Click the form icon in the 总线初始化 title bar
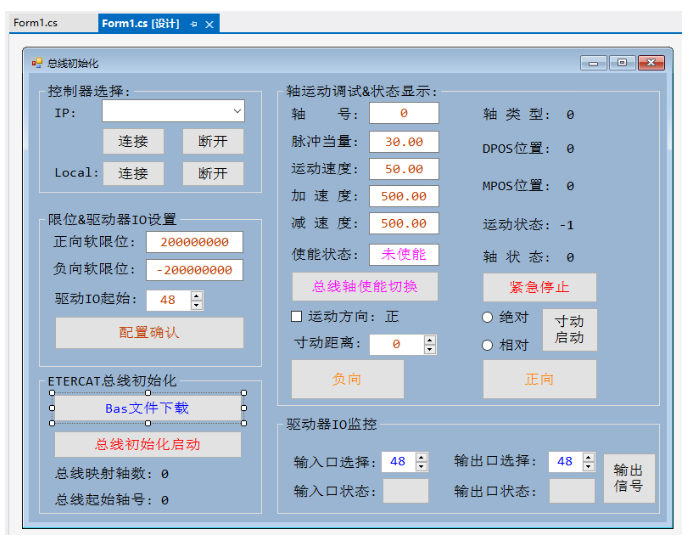Screen dimensions: 690x547 point(37,63)
